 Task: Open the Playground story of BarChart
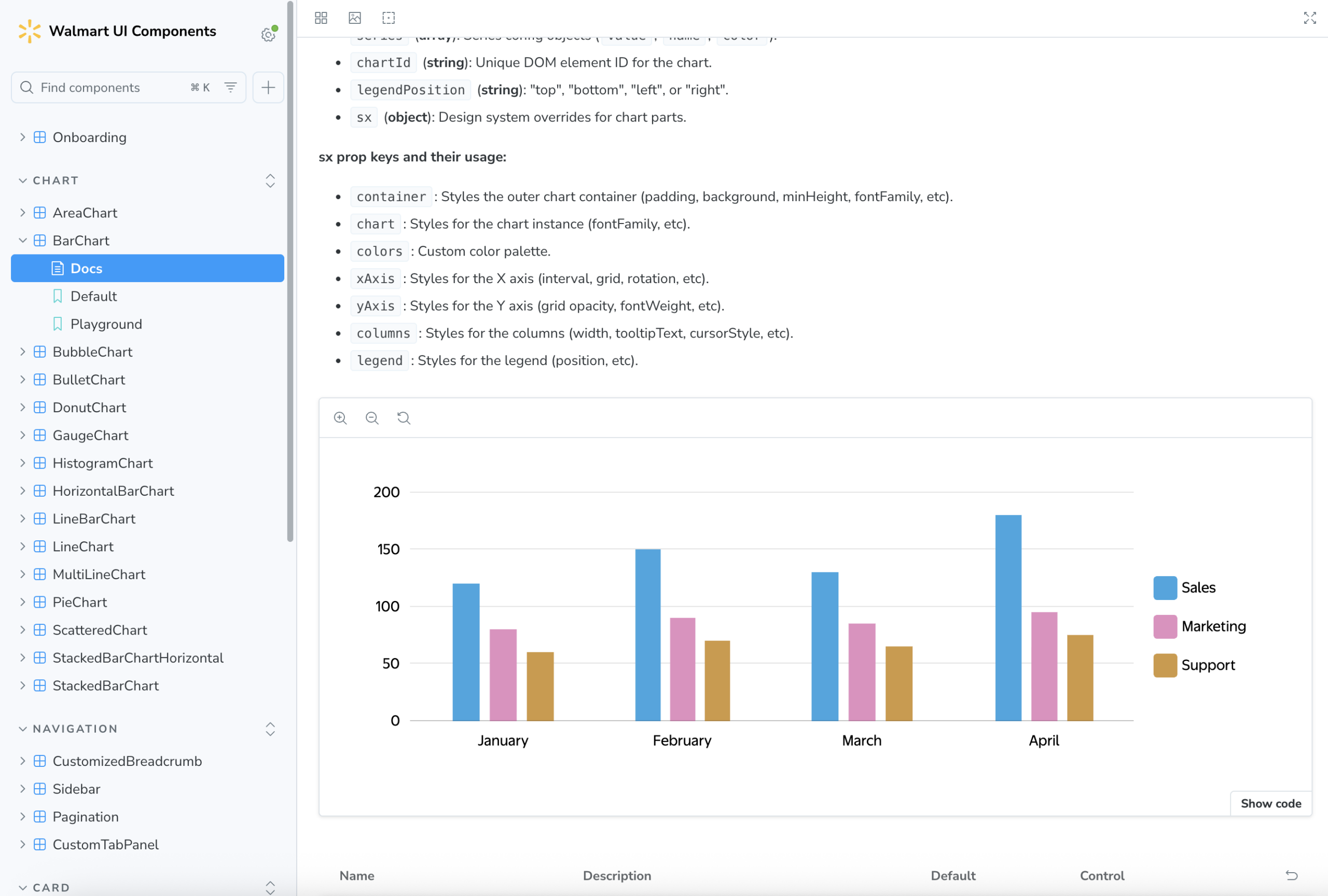point(106,324)
